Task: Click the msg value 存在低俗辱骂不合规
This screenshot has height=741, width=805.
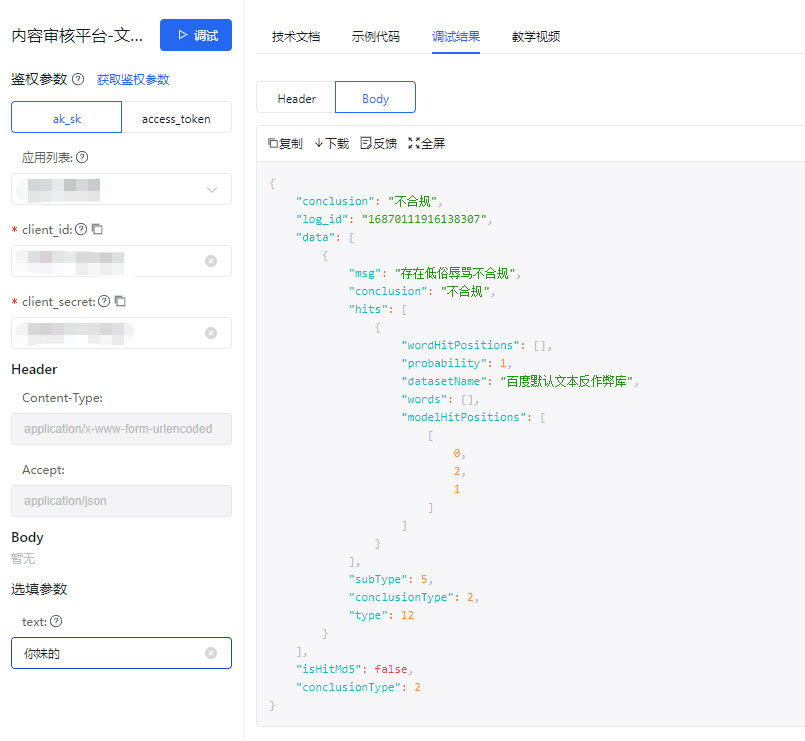Action: 455,273
